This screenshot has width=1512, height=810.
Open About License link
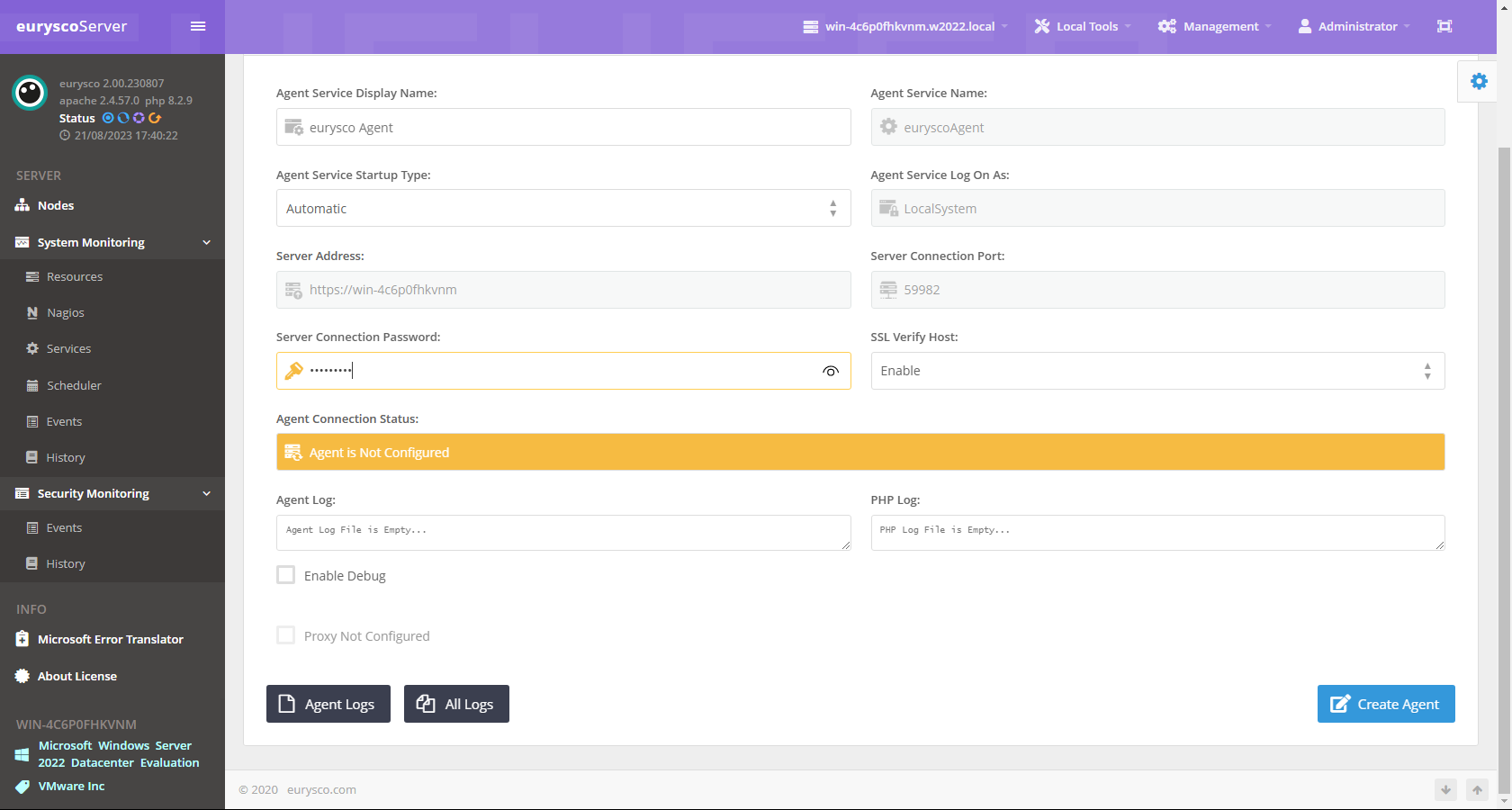(x=77, y=676)
